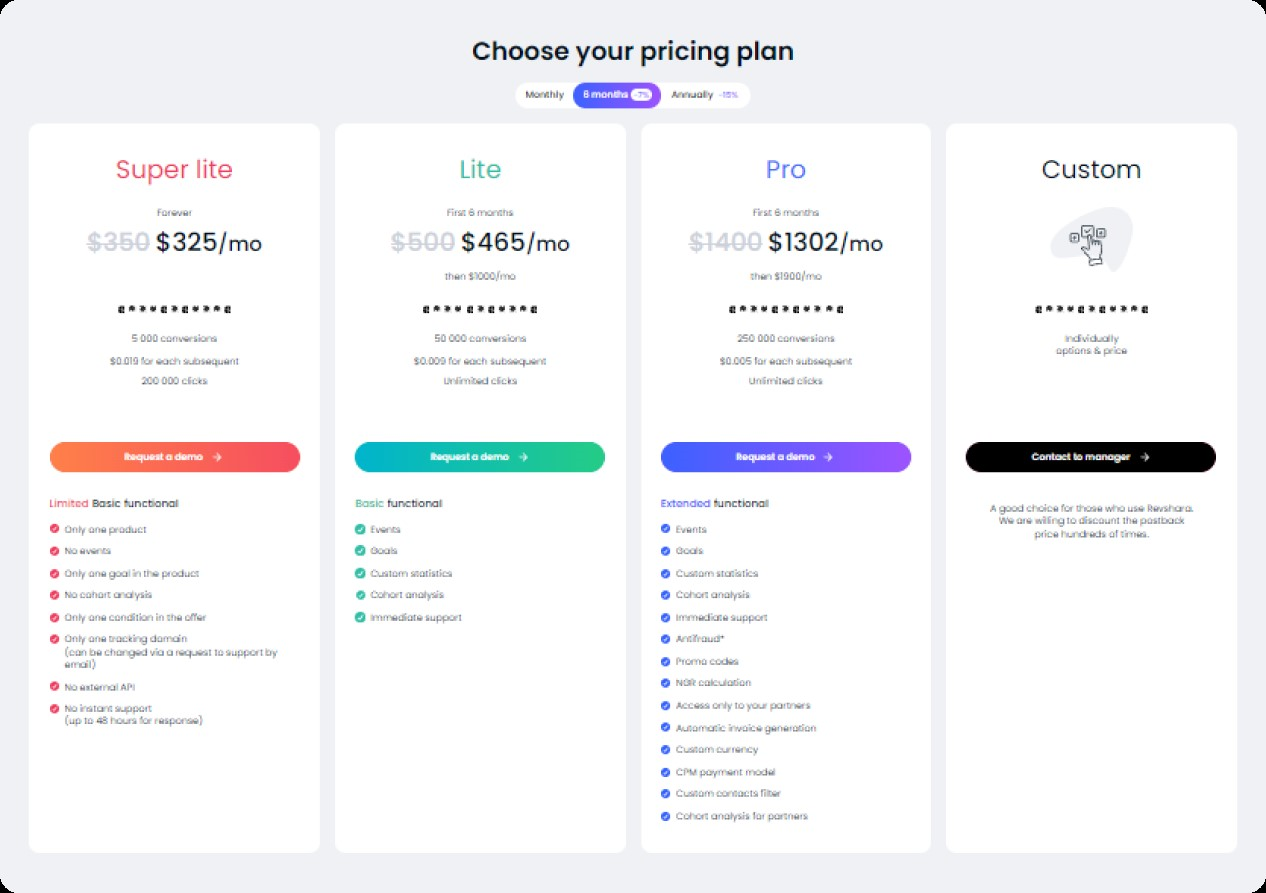The width and height of the screenshot is (1266, 893).
Task: Click the $1302/mo Pro price
Action: tap(826, 242)
